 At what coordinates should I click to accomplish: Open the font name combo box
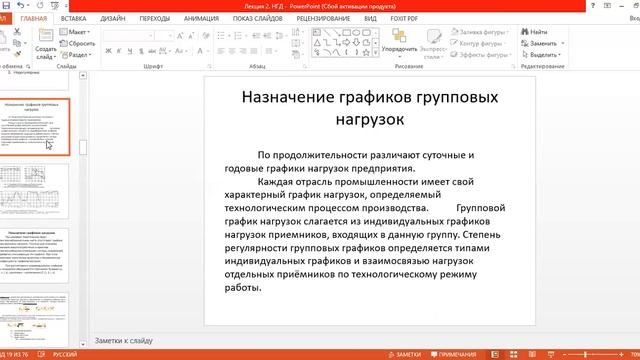click(128, 36)
